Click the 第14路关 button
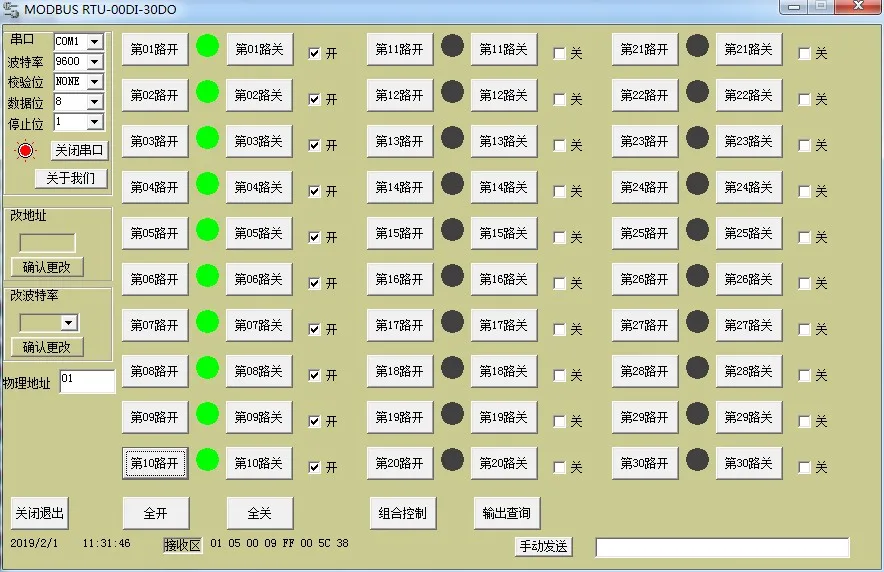 coord(504,187)
